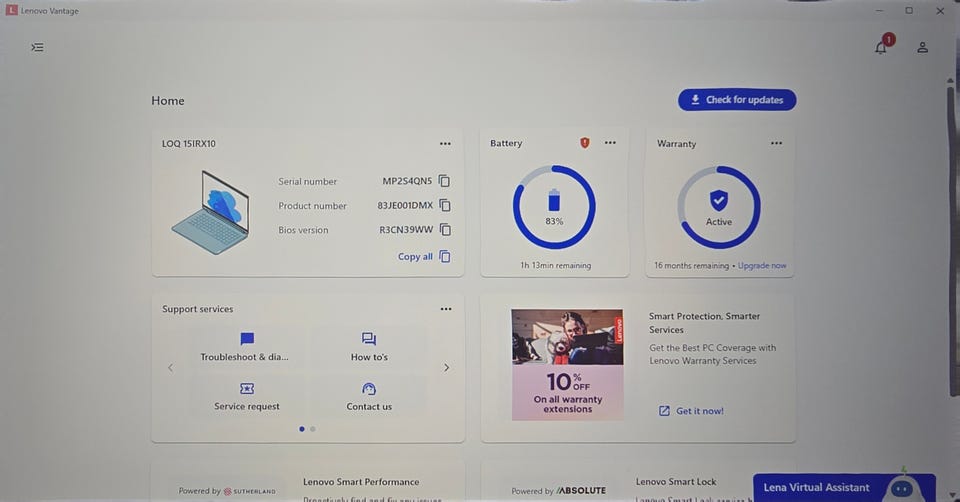The width and height of the screenshot is (960, 502).
Task: Copy the BIOS version R3CN39WW
Action: tap(446, 230)
